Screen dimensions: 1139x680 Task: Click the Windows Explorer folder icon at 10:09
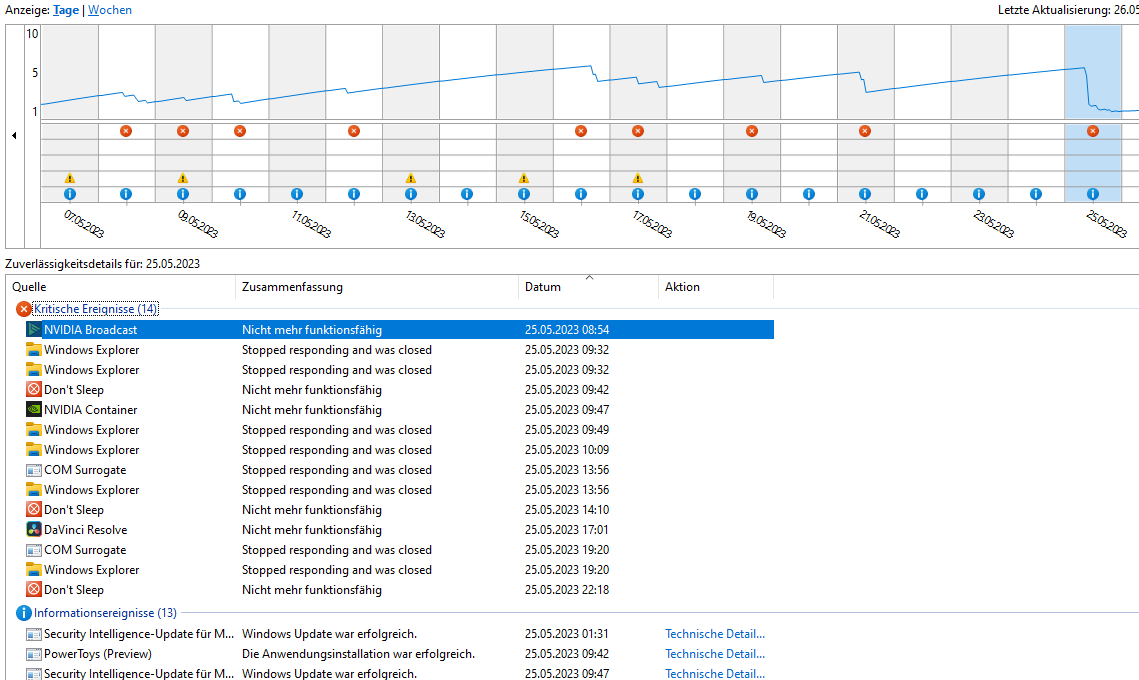pyautogui.click(x=33, y=450)
